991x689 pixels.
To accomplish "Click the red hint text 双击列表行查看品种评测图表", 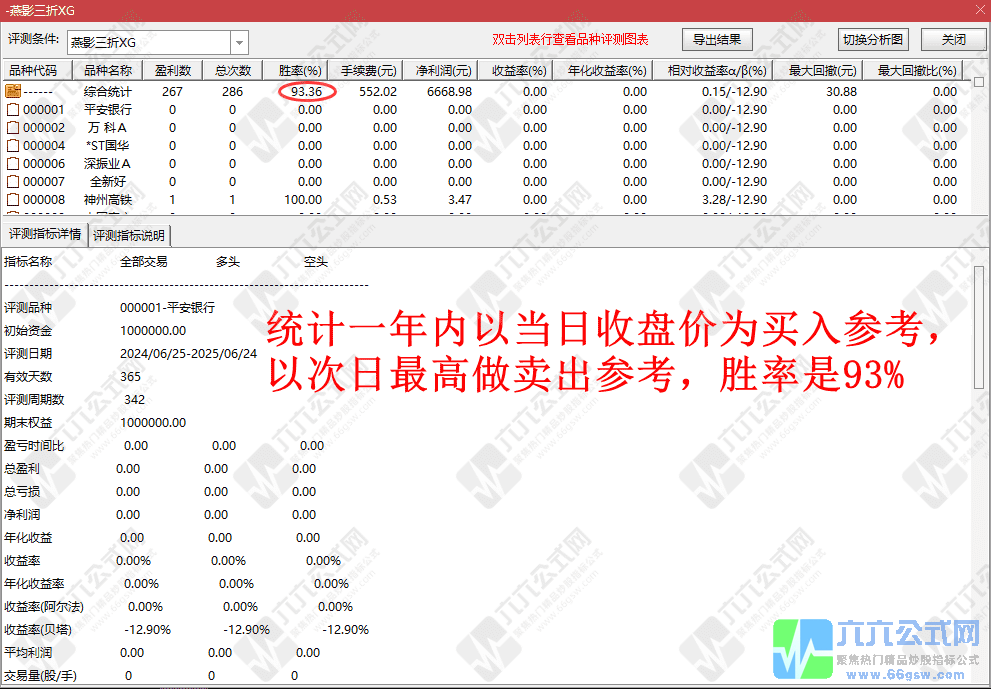I will pyautogui.click(x=570, y=38).
